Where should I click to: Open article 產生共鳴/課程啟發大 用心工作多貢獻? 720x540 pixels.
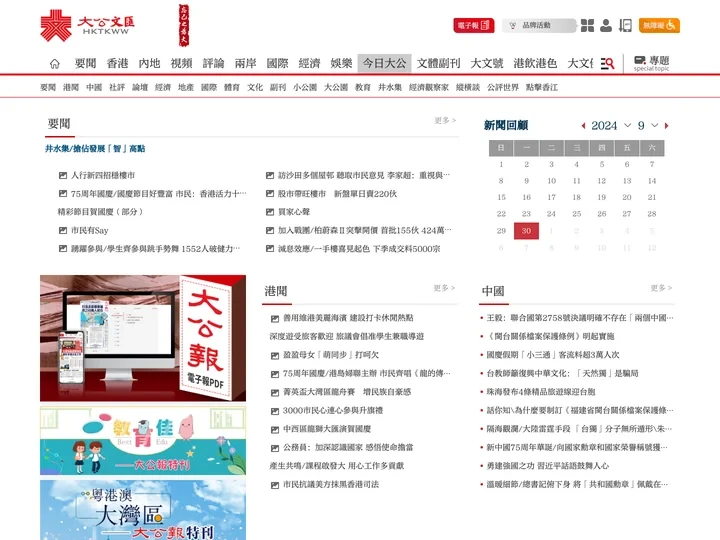click(337, 466)
